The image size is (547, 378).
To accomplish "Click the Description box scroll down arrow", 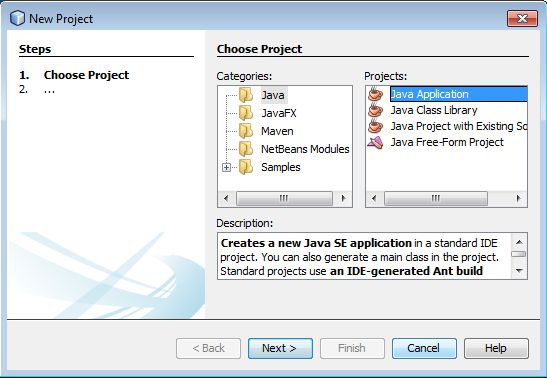I will 519,271.
